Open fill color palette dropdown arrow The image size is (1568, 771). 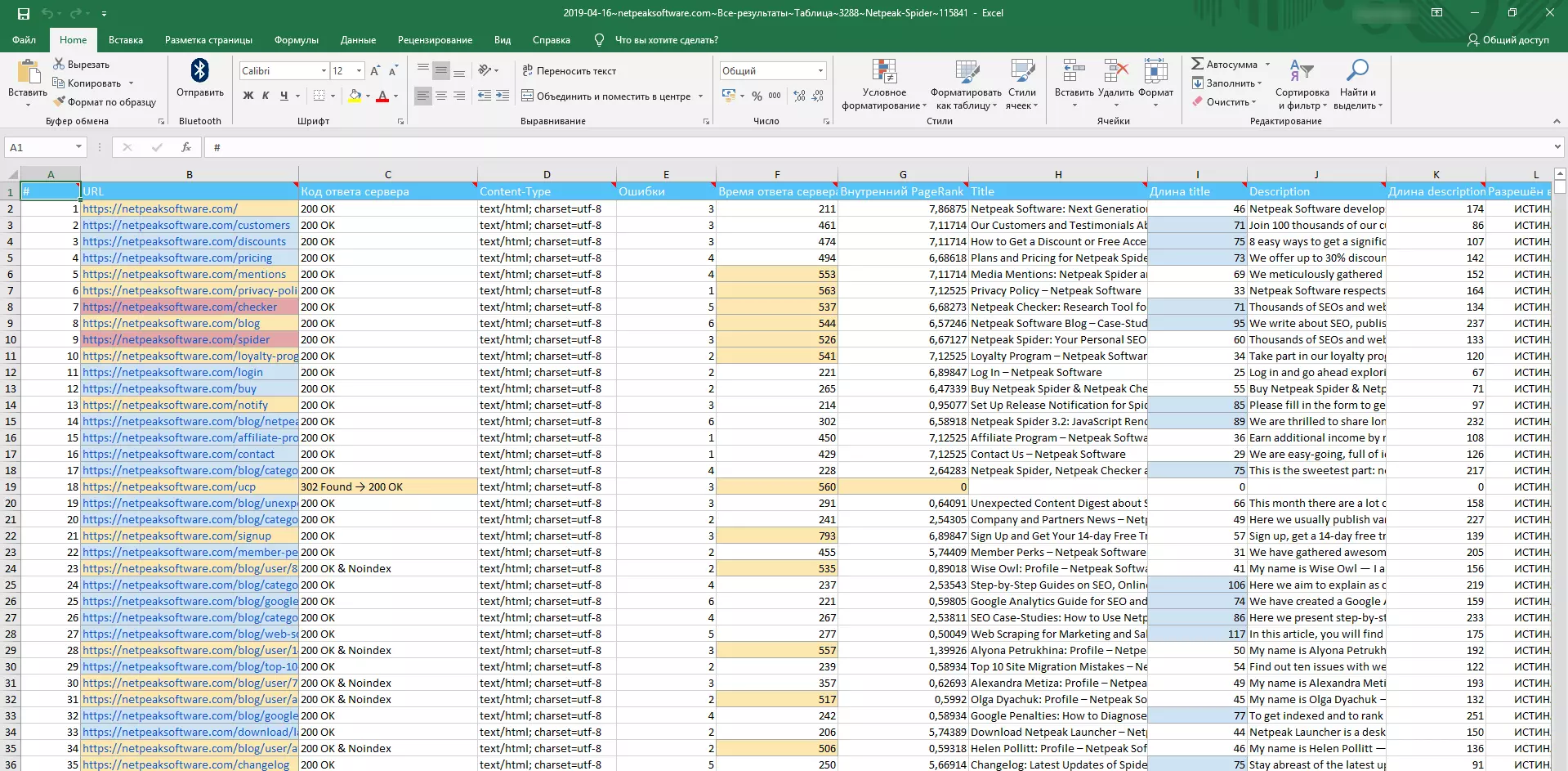(368, 96)
